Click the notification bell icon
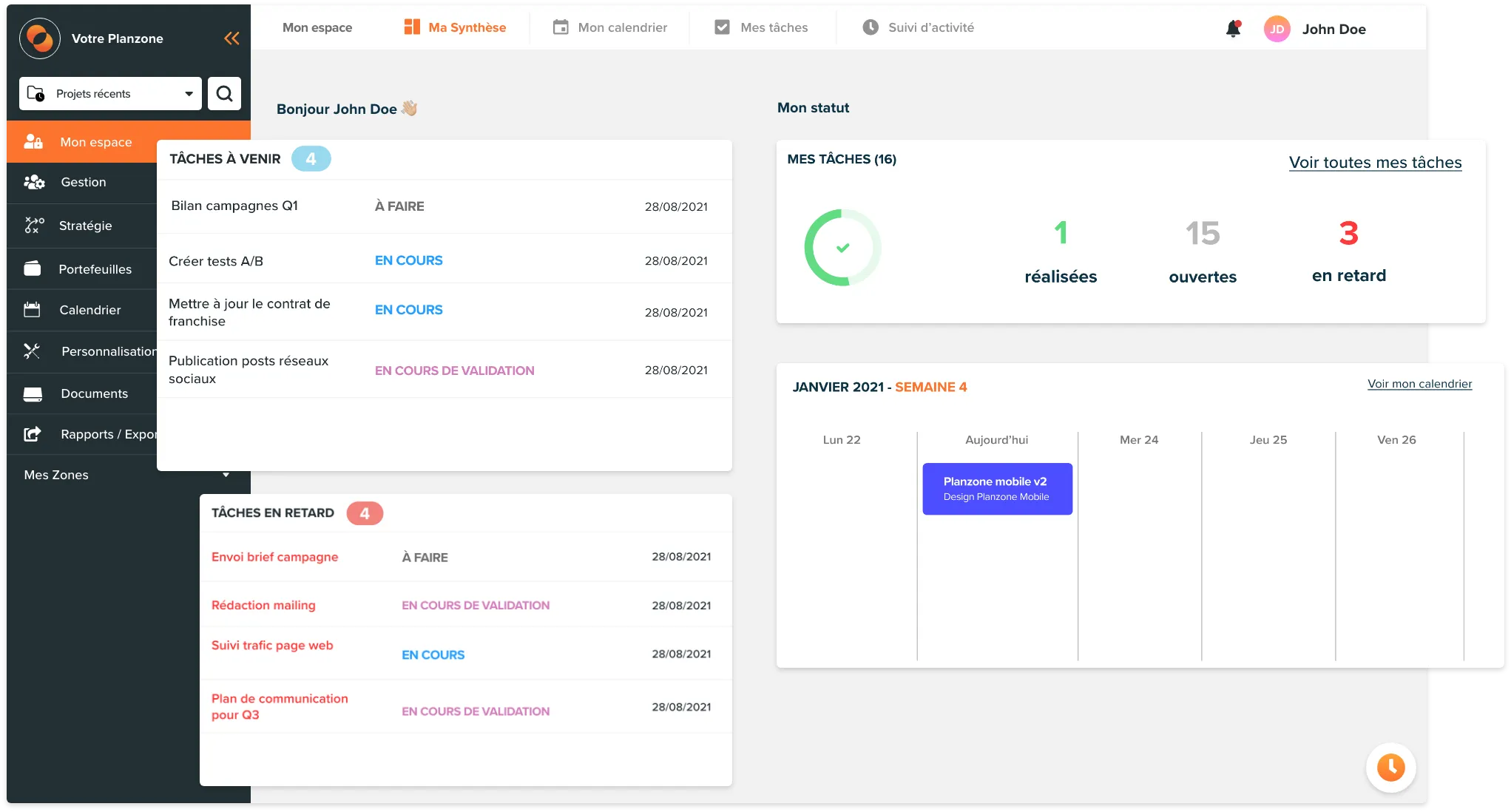Screen dimensions: 1511x812 pos(1233,29)
